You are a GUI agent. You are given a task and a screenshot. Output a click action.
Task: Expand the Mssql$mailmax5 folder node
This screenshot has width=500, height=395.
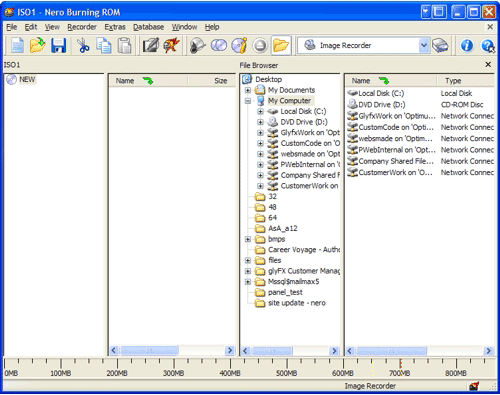tap(248, 282)
